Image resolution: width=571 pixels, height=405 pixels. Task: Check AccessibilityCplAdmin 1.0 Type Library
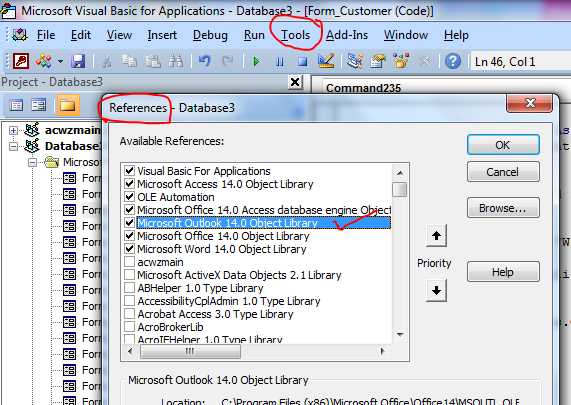129,301
